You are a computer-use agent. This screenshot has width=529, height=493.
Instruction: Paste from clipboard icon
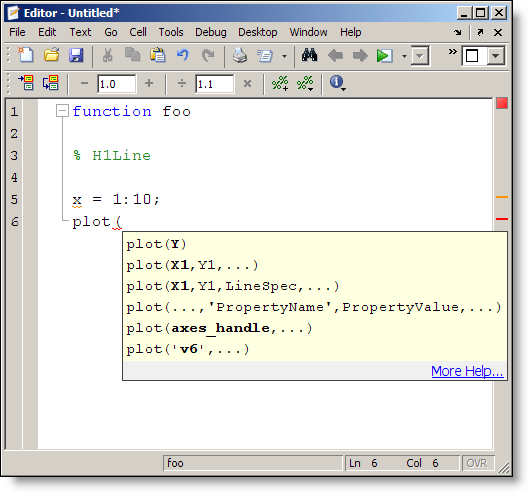point(158,55)
